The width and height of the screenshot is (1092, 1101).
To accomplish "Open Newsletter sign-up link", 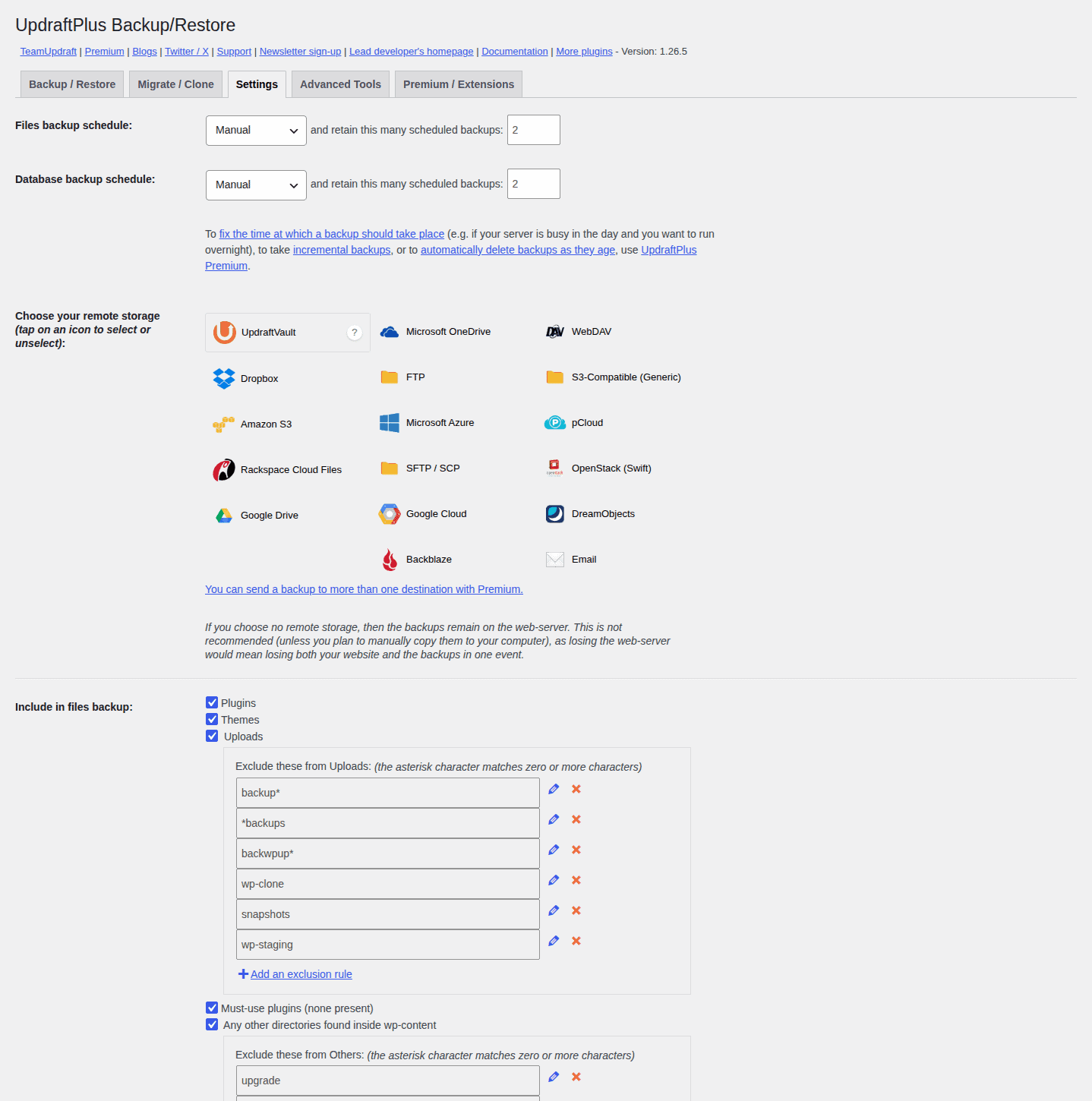I will [x=300, y=52].
